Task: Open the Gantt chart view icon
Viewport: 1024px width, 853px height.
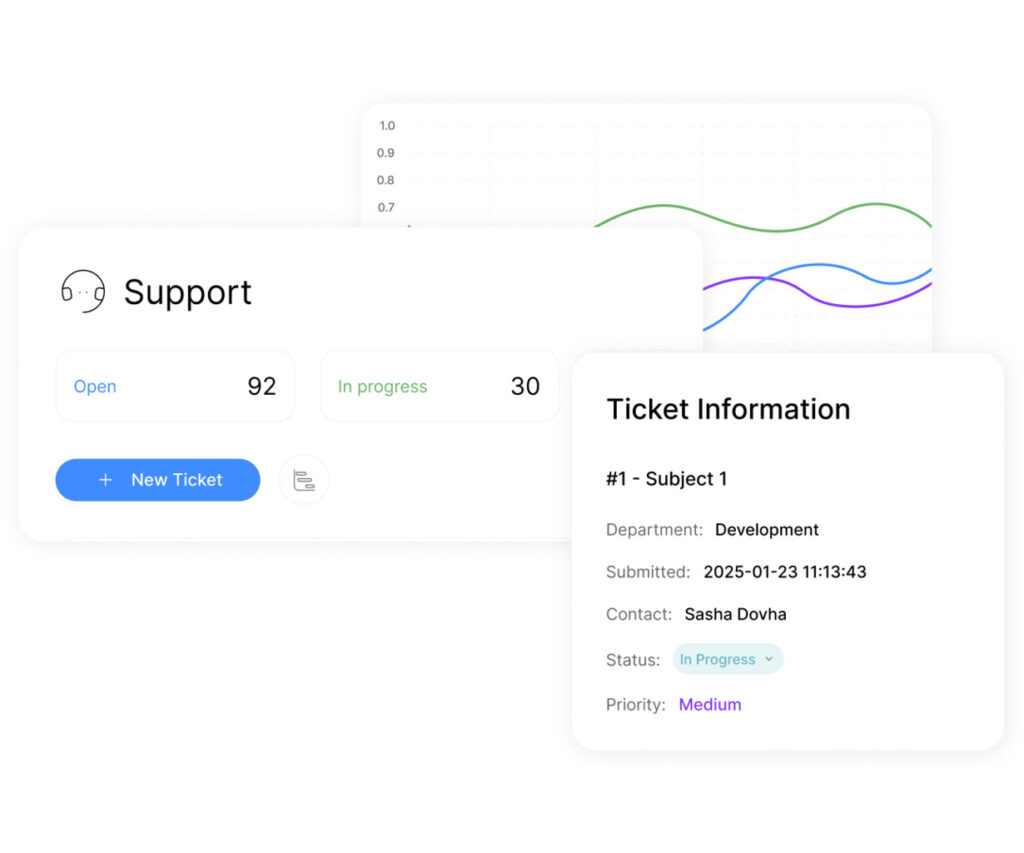Action: (x=304, y=480)
